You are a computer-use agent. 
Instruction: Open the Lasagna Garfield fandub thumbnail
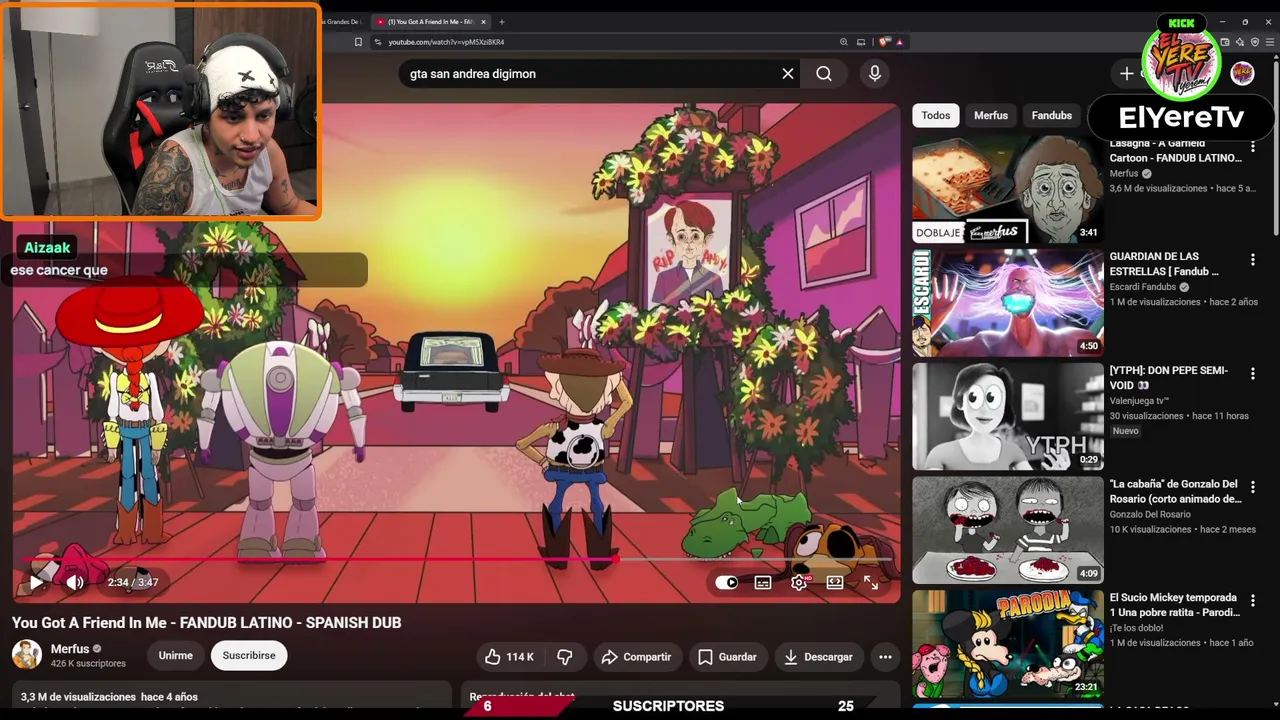click(1007, 189)
